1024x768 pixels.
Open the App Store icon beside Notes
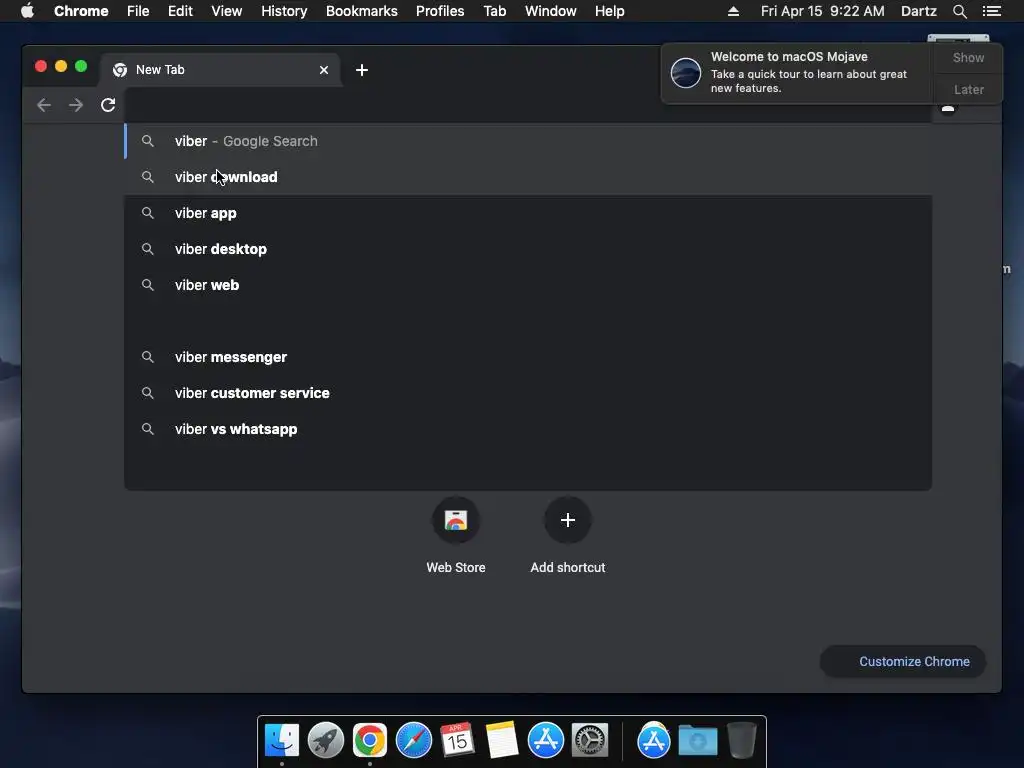click(x=545, y=741)
